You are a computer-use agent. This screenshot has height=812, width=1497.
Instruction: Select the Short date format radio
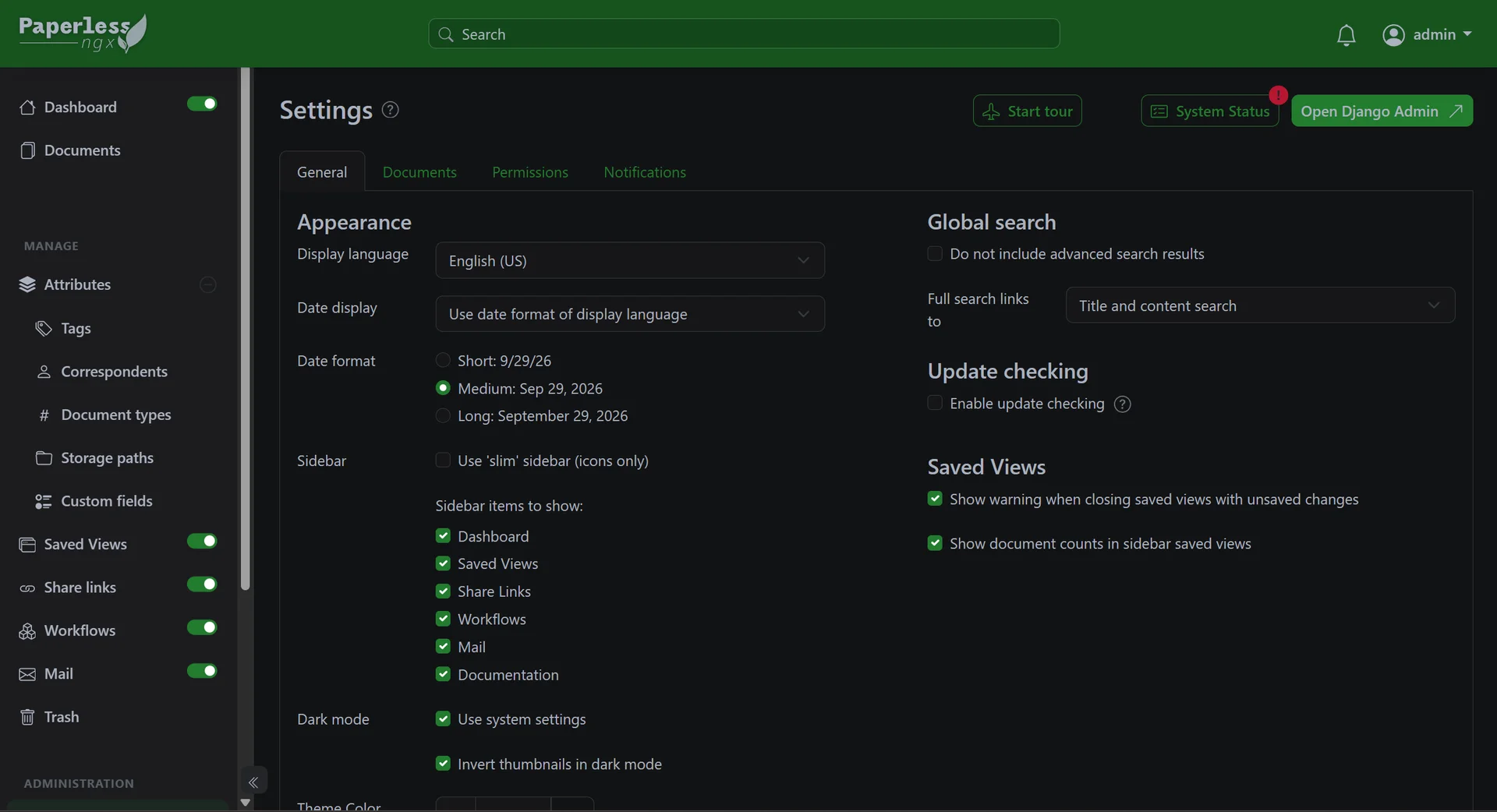click(x=443, y=360)
